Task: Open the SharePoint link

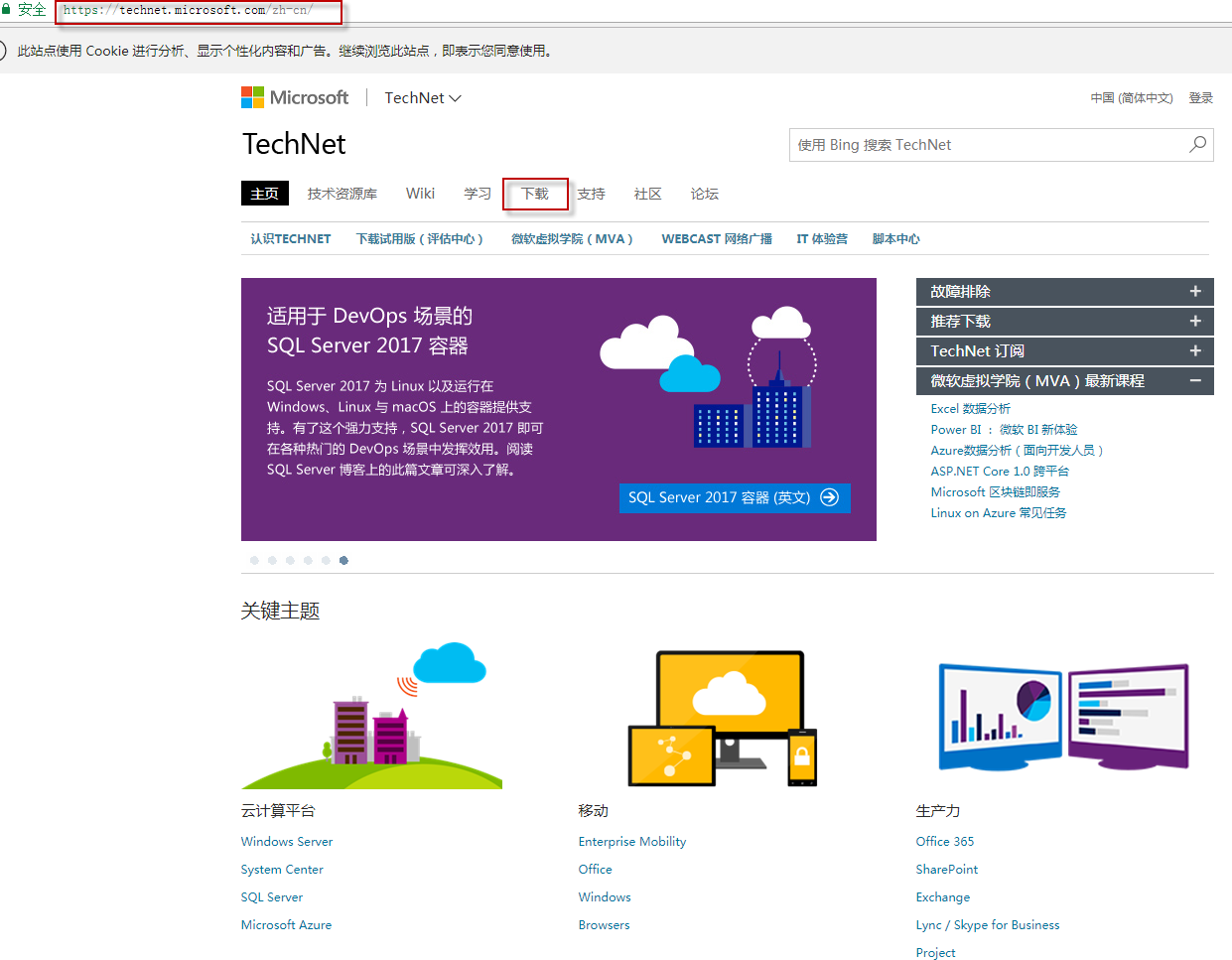Action: point(947,870)
